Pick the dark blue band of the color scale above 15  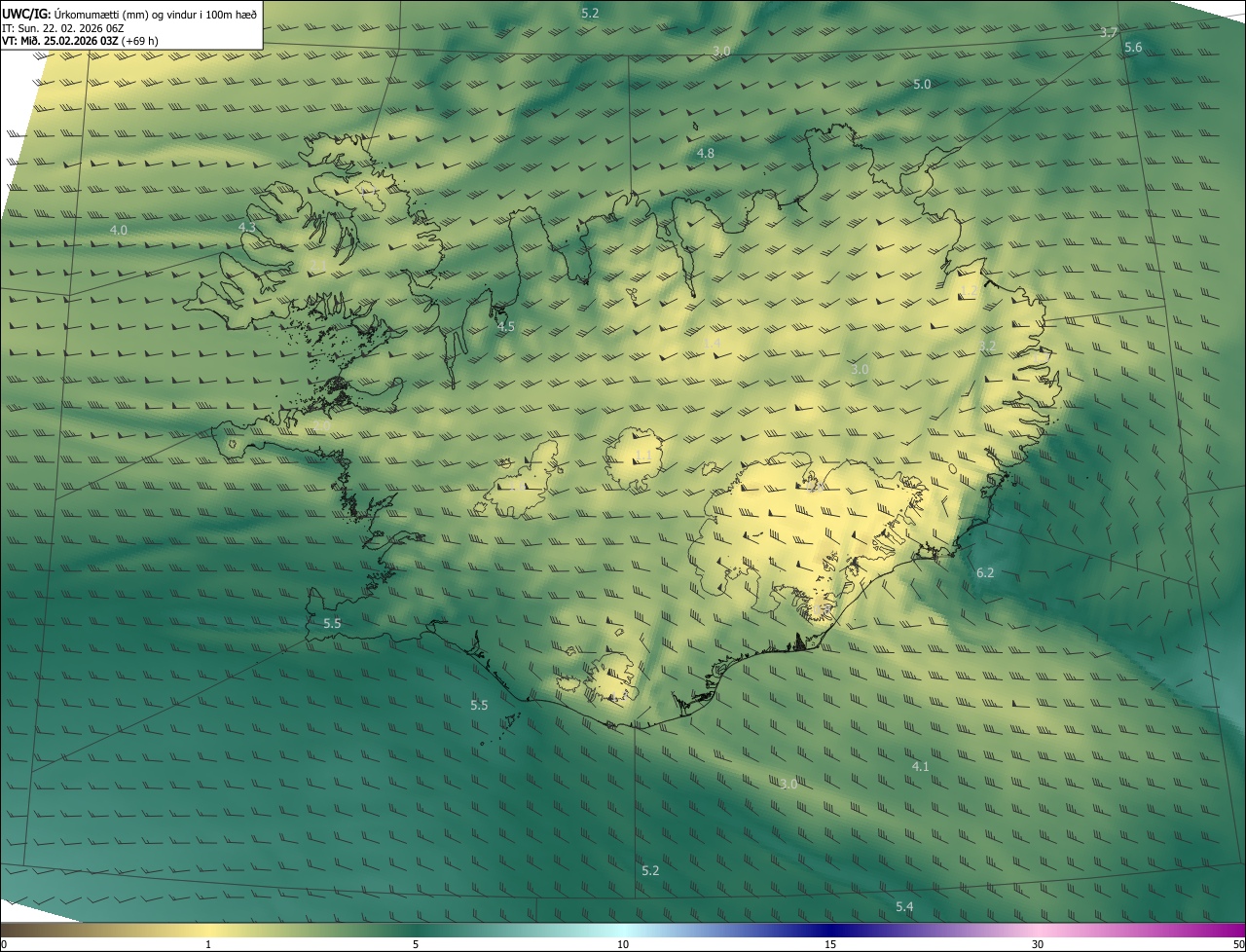(x=830, y=930)
